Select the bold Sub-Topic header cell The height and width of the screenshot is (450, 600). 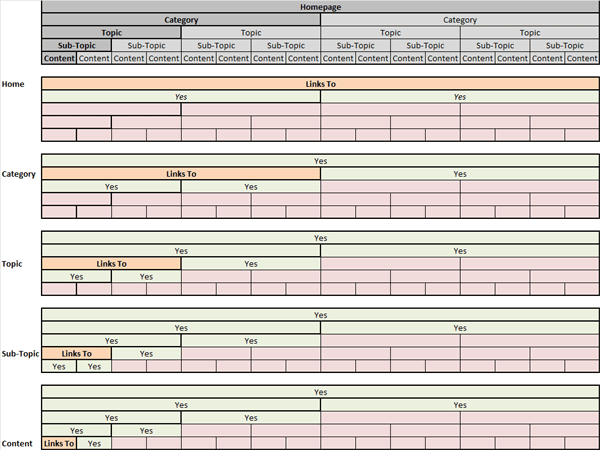[76, 45]
